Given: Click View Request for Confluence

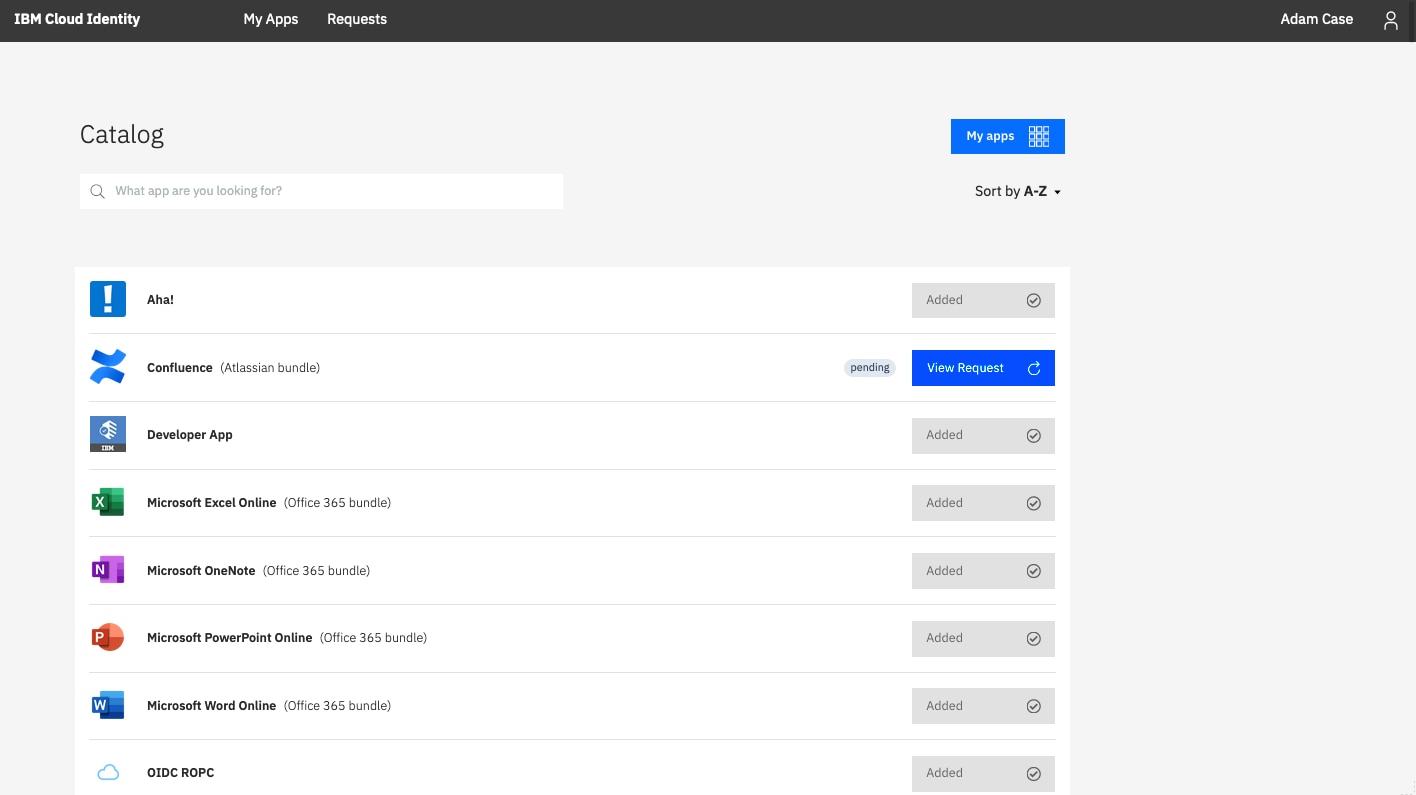Looking at the screenshot, I should (x=983, y=368).
